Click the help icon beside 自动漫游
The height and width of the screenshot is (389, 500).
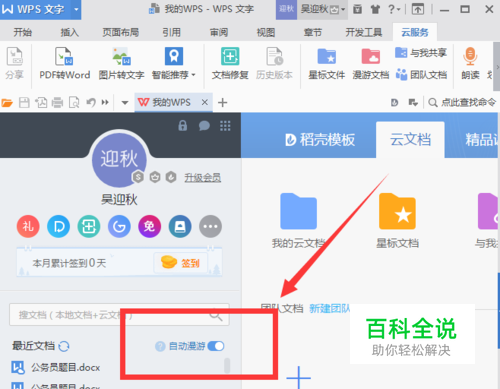coord(160,346)
